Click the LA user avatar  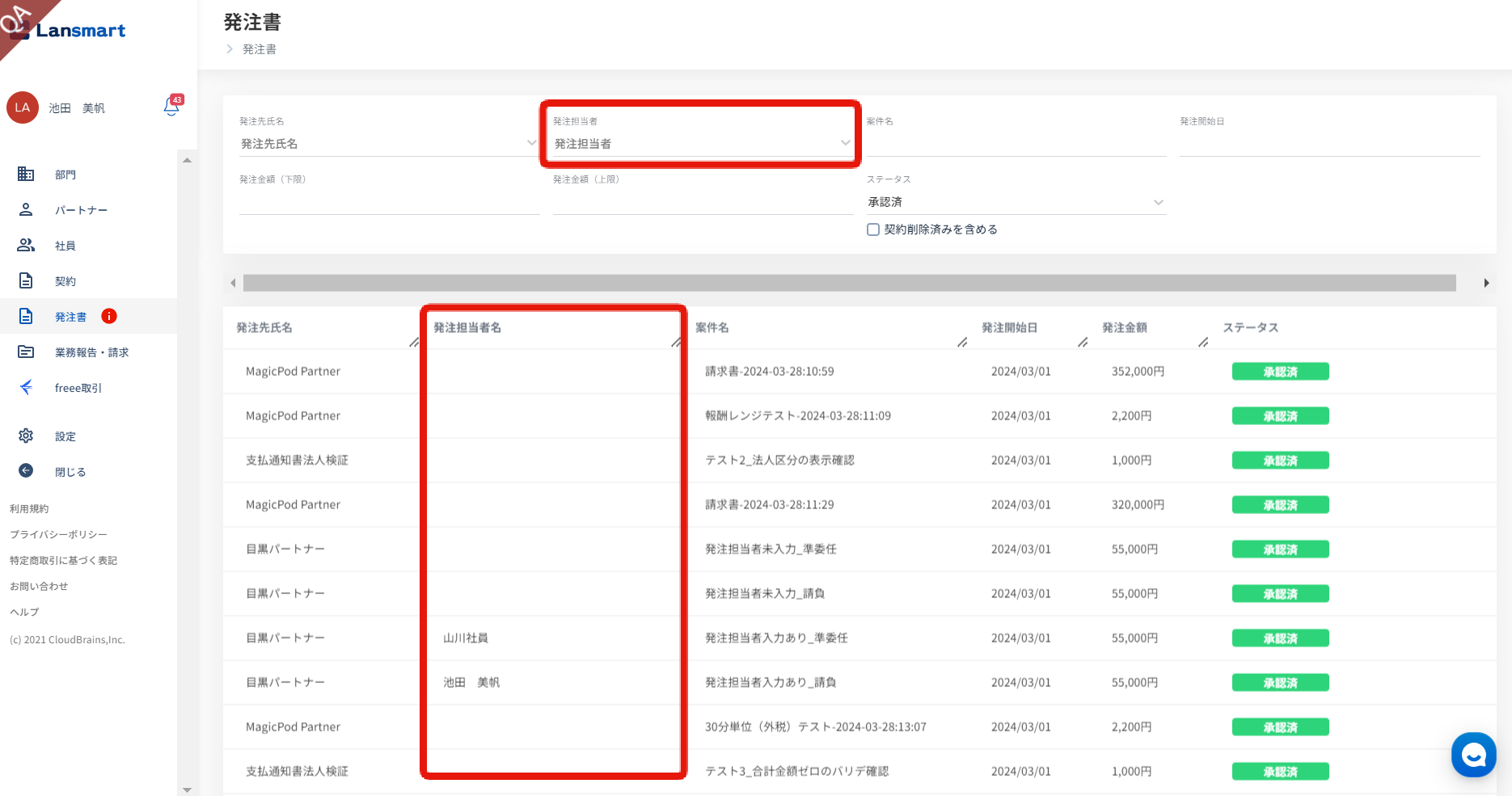(23, 107)
